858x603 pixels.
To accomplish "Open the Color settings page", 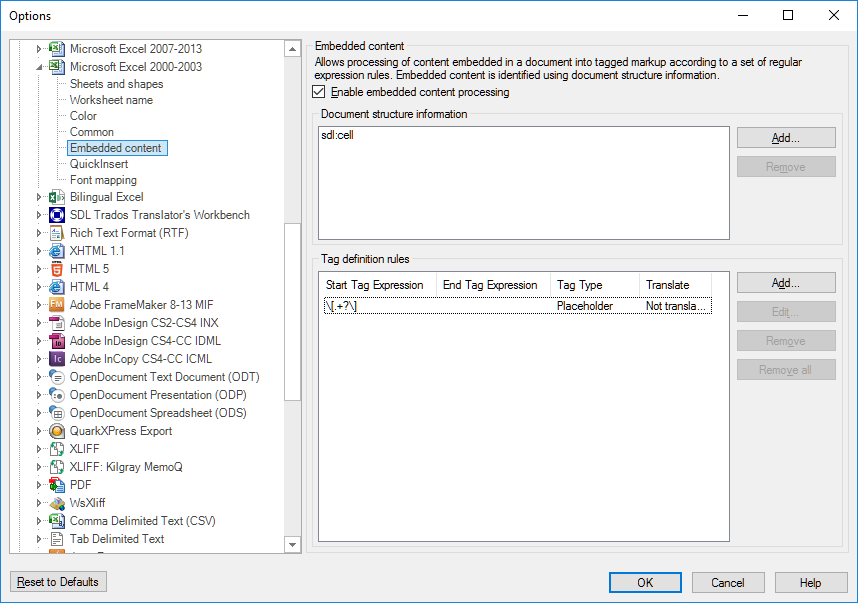I will tap(83, 115).
